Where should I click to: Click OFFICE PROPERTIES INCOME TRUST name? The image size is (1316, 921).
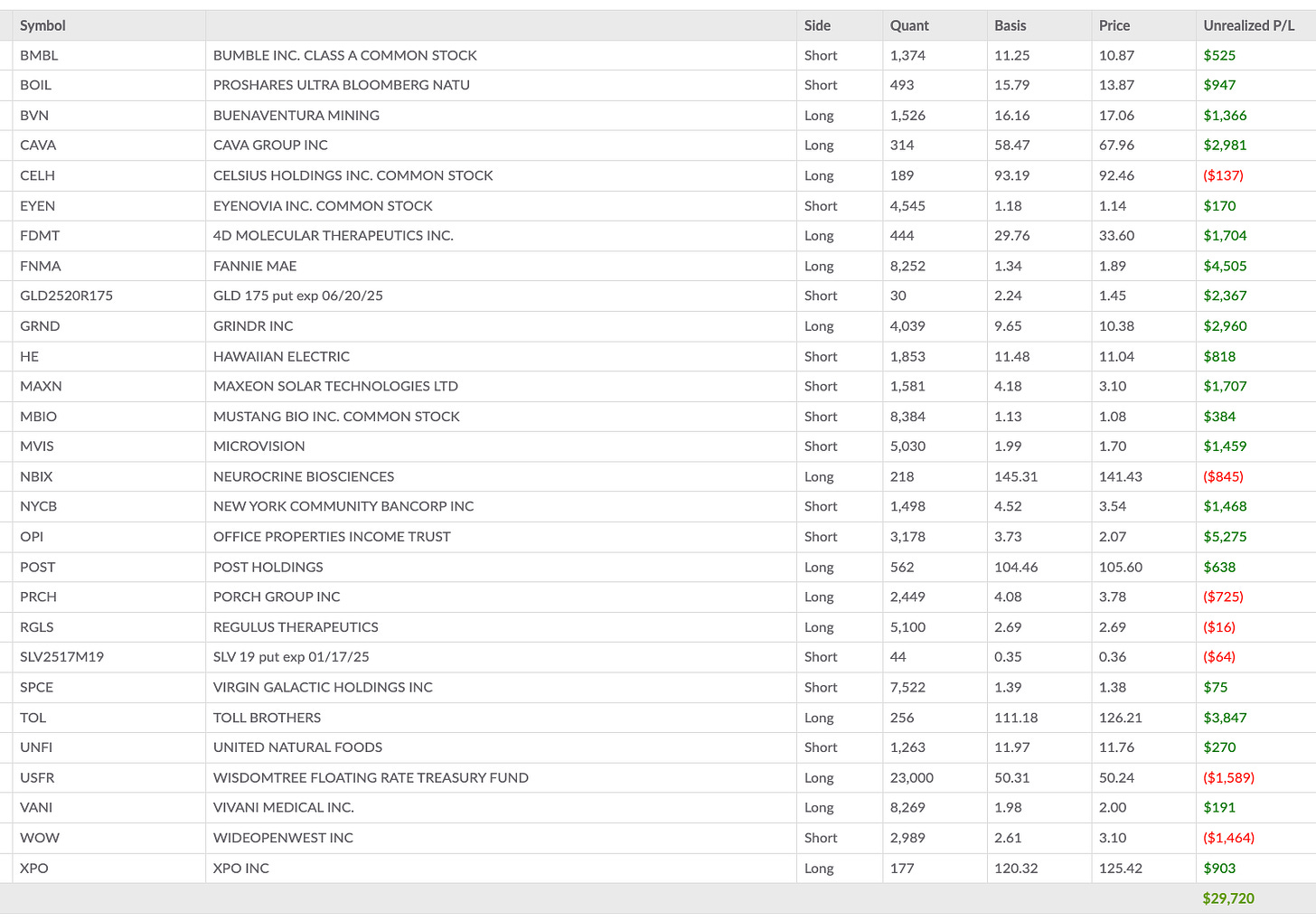[x=332, y=537]
